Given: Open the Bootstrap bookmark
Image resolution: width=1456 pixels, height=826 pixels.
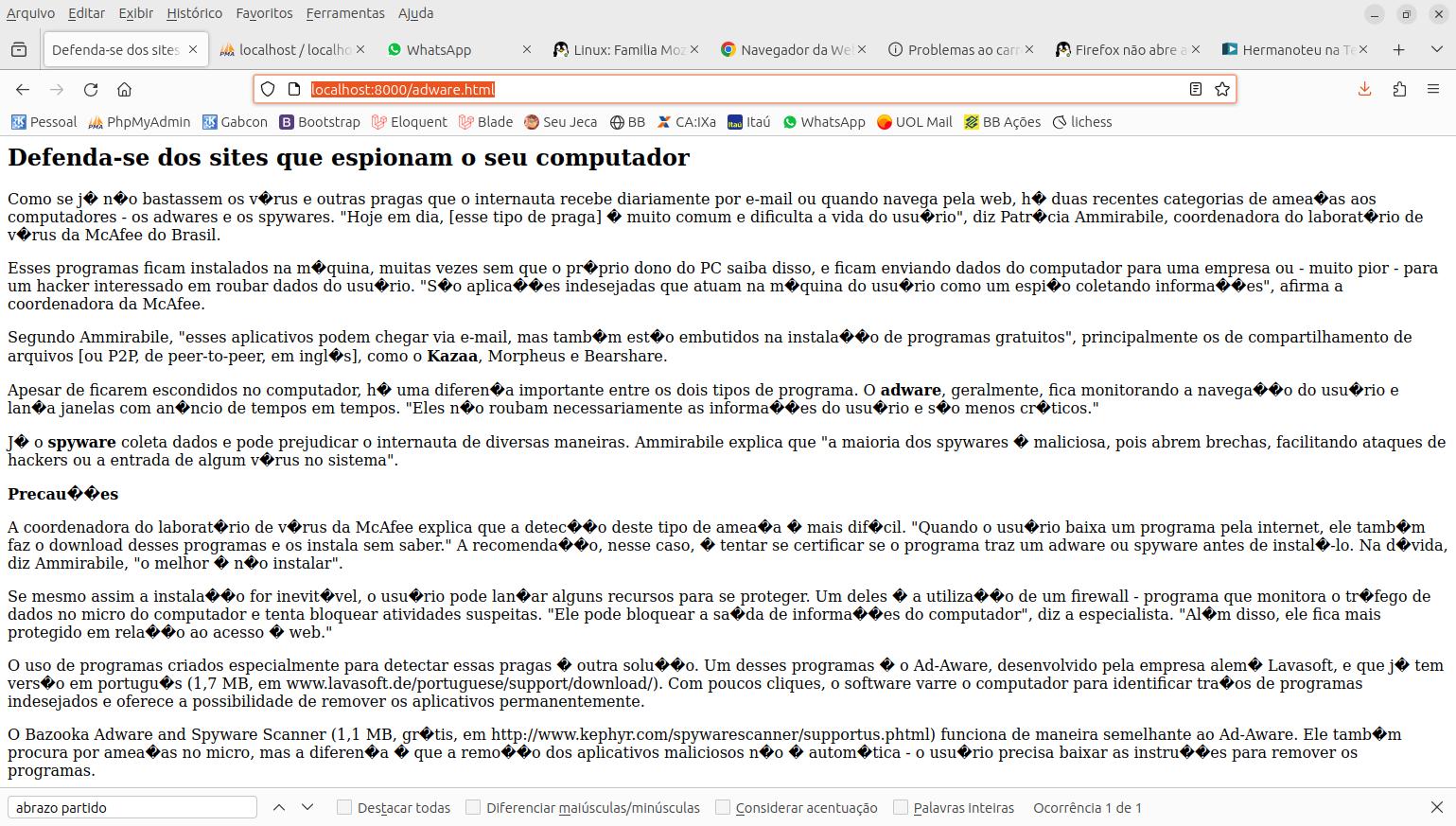Looking at the screenshot, I should click(320, 122).
